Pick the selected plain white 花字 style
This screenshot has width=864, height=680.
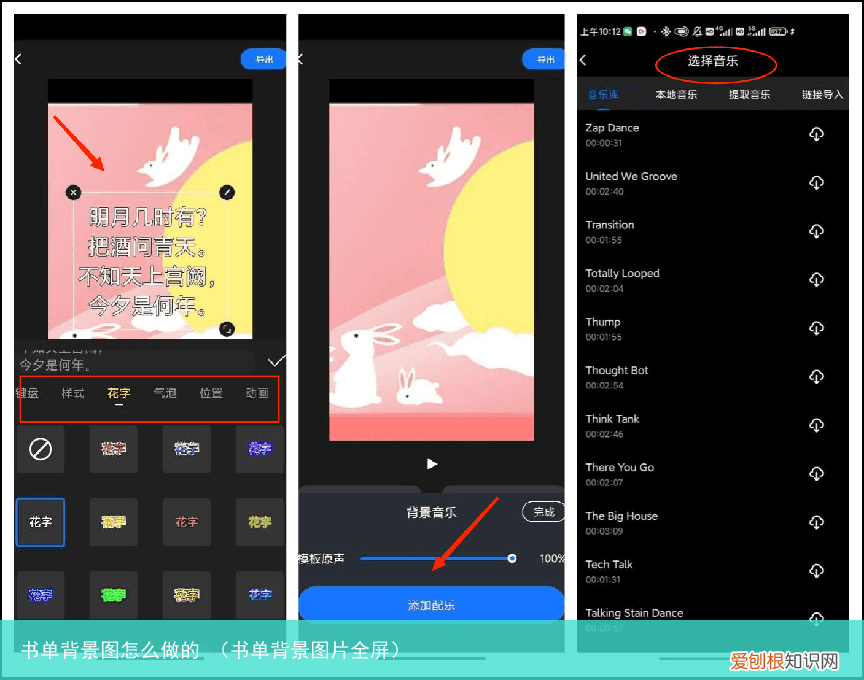point(40,522)
